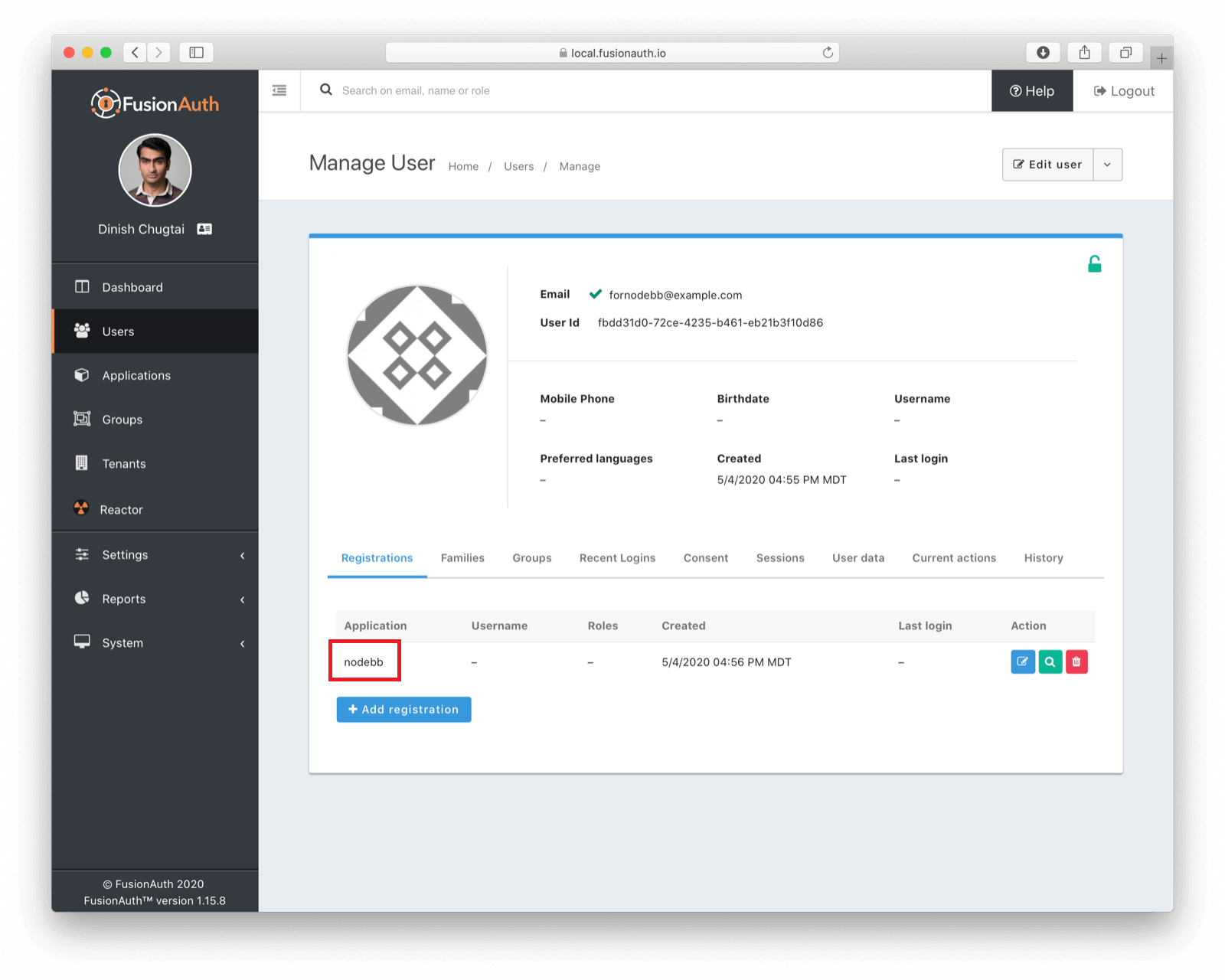
Task: Collapse the sidebar with the hamburger menu icon
Action: [279, 90]
